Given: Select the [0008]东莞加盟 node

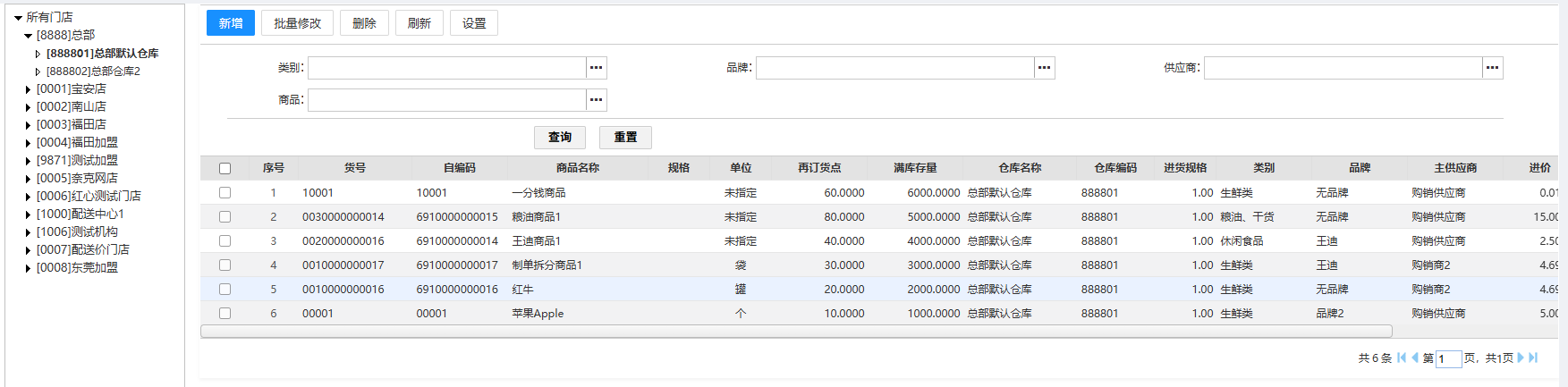Looking at the screenshot, I should (x=77, y=267).
